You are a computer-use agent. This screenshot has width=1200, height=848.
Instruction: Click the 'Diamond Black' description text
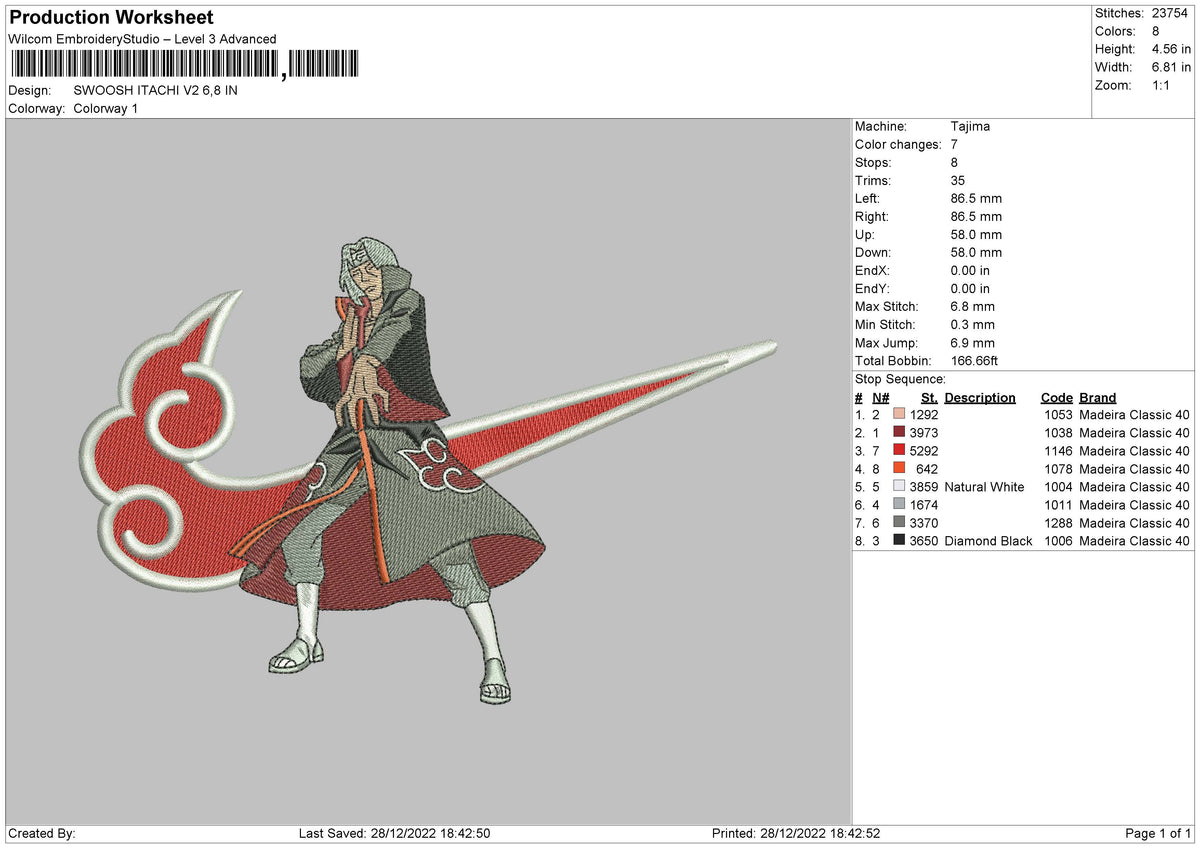coord(988,541)
